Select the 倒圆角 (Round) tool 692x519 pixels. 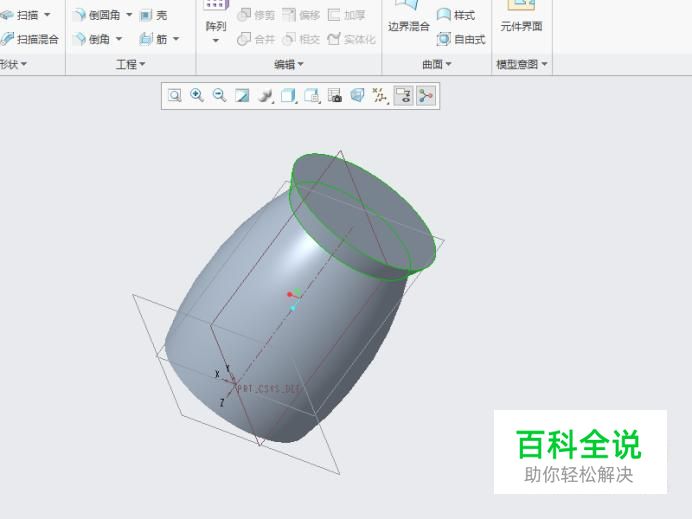97,15
